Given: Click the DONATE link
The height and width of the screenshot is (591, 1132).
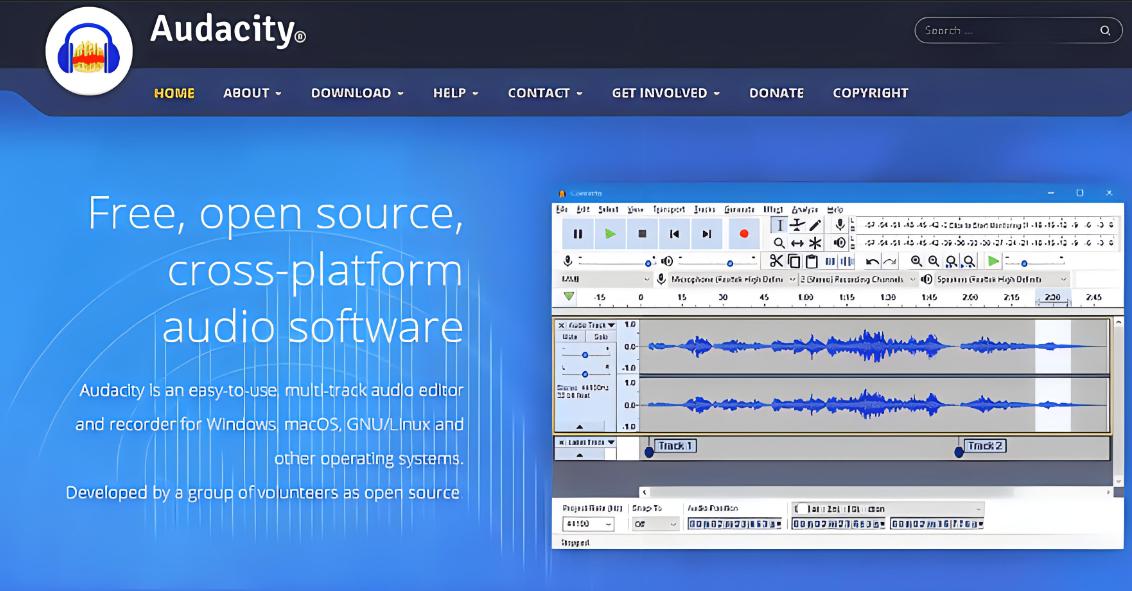Looking at the screenshot, I should (x=776, y=93).
